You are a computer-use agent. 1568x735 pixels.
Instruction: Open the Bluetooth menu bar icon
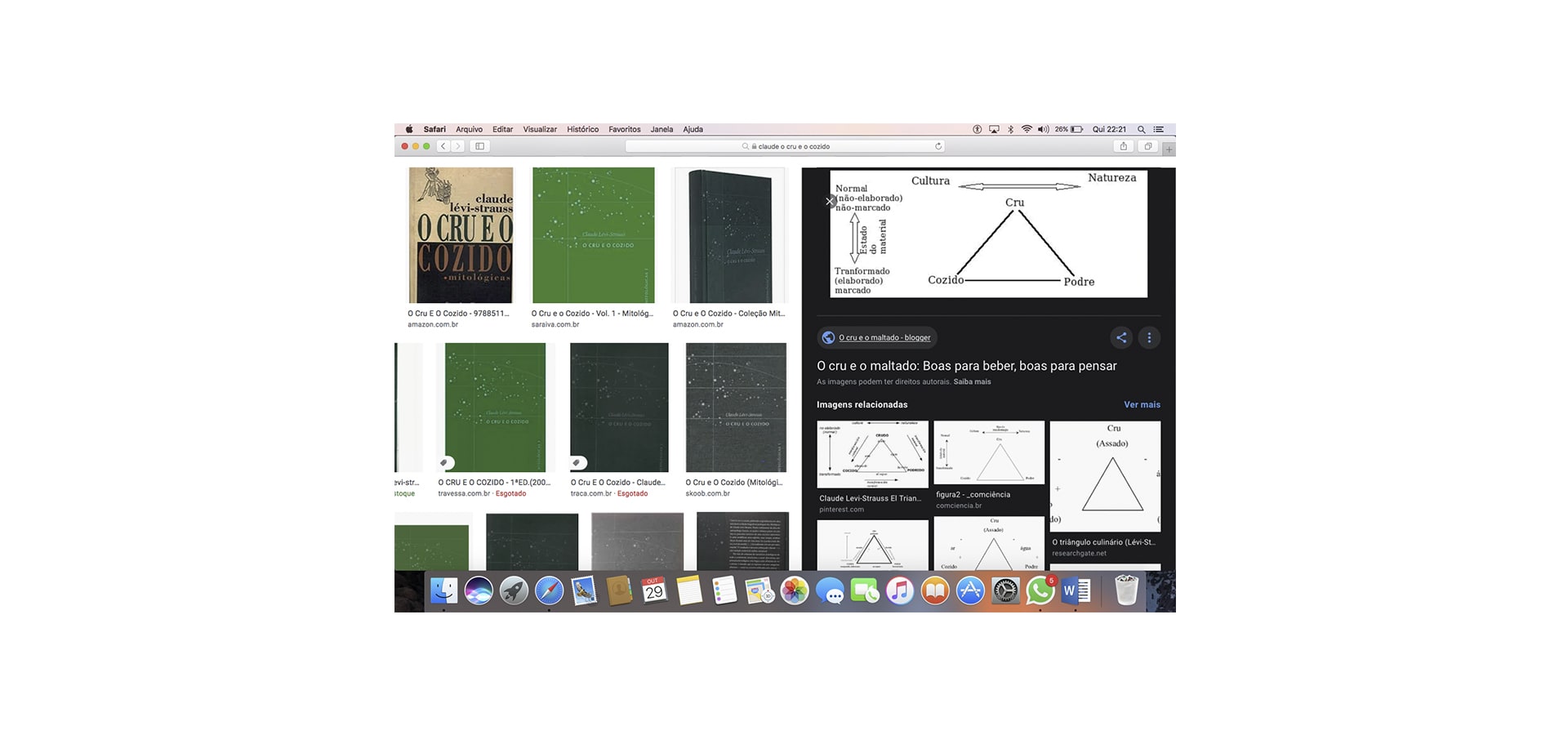(x=1010, y=129)
